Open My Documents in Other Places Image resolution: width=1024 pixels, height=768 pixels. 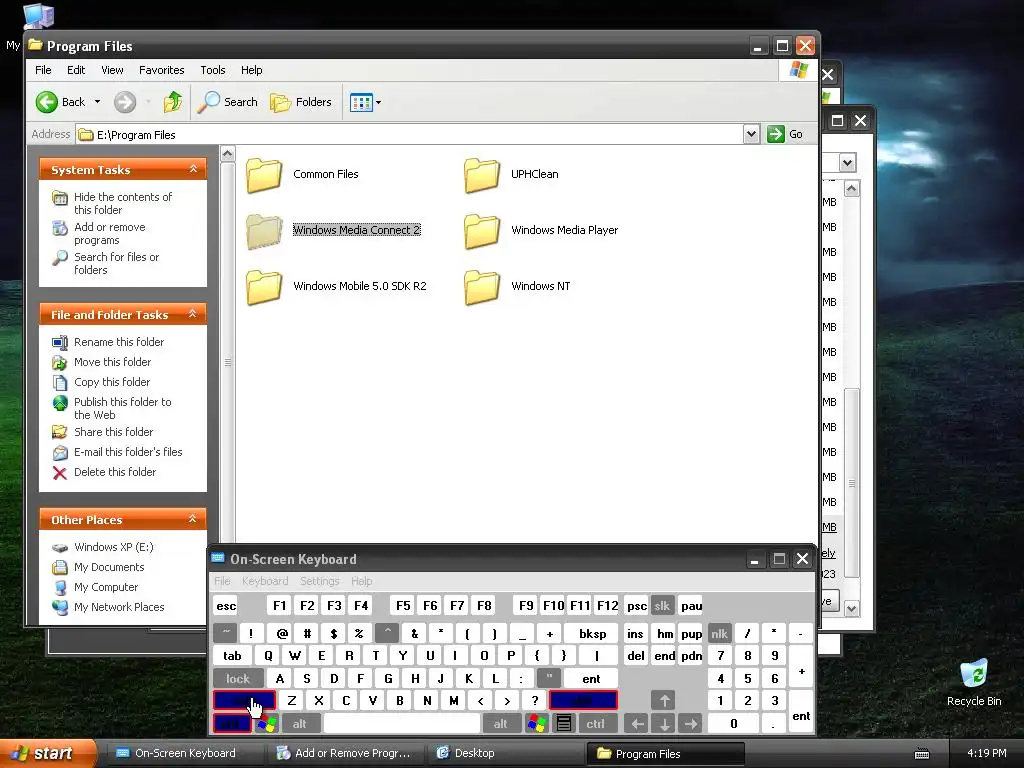(109, 567)
